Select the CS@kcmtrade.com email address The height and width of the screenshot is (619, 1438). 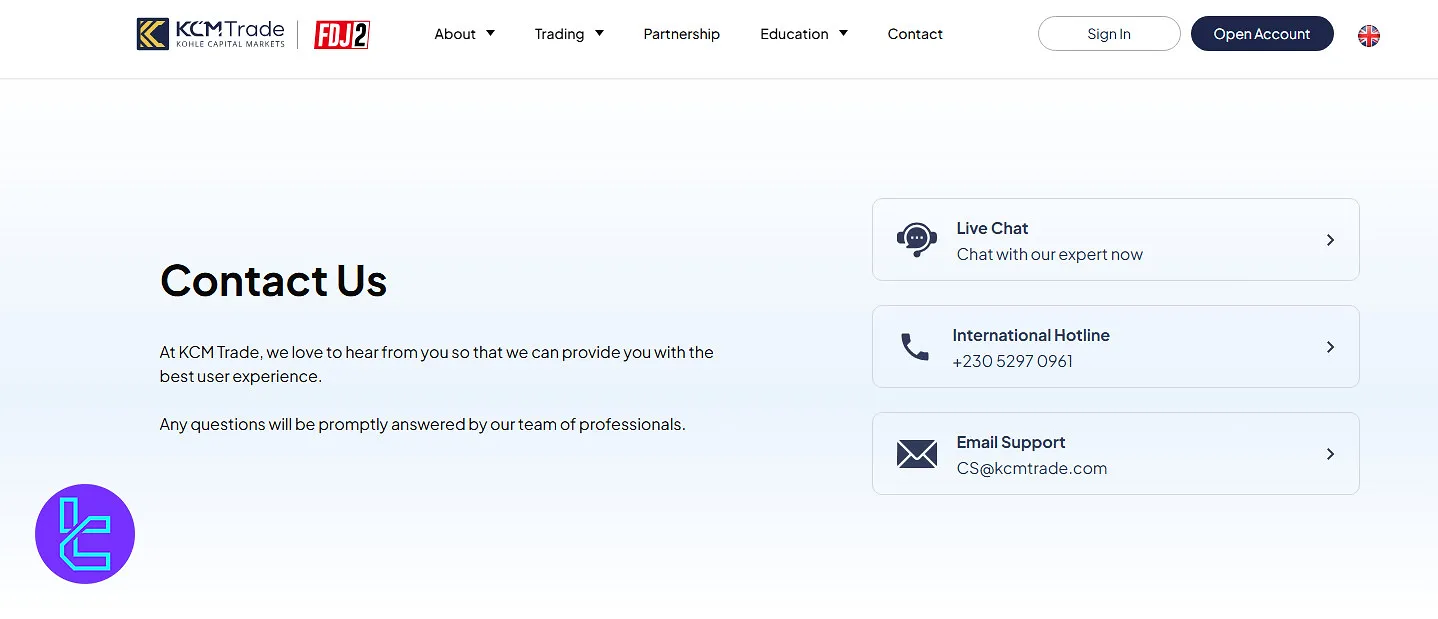[1031, 468]
